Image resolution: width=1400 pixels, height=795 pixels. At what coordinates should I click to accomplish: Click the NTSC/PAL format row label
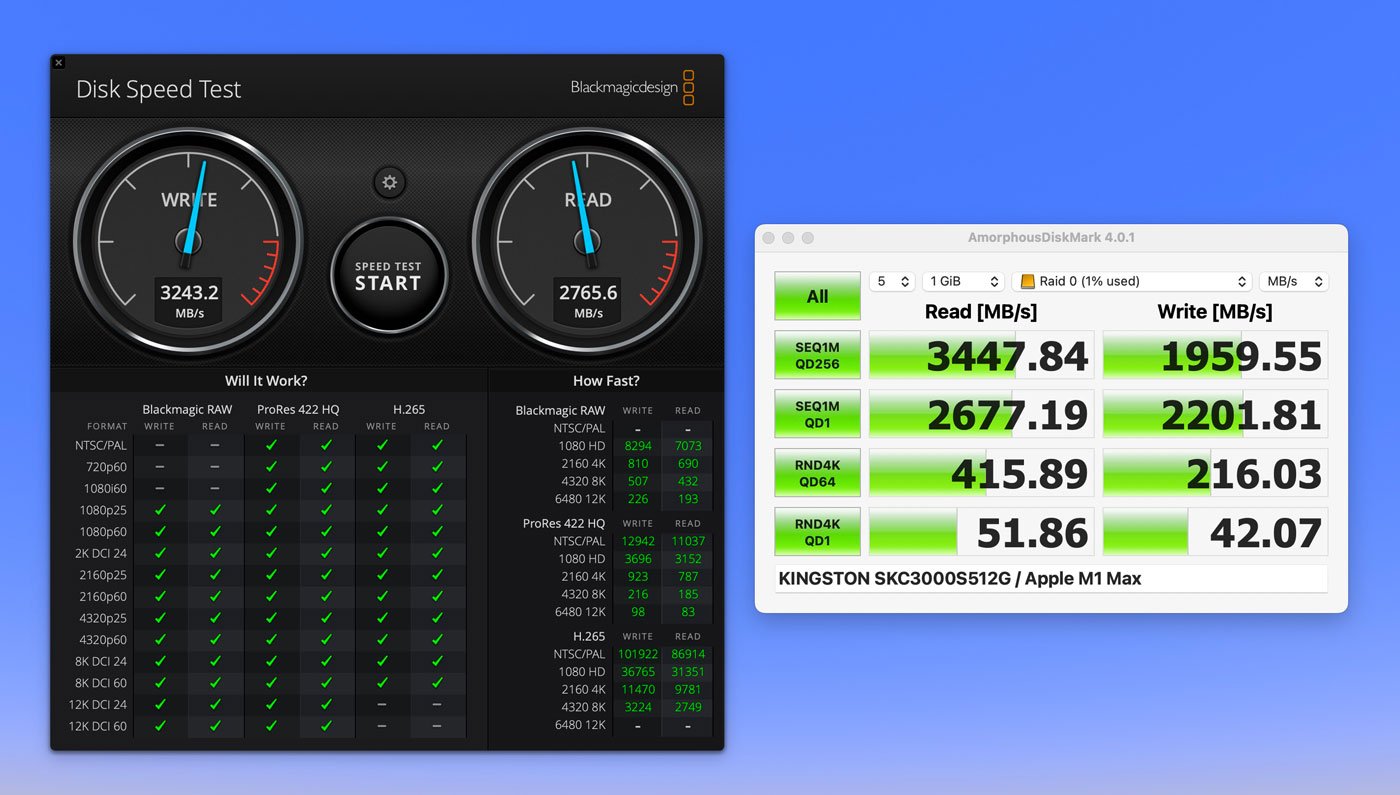[101, 445]
